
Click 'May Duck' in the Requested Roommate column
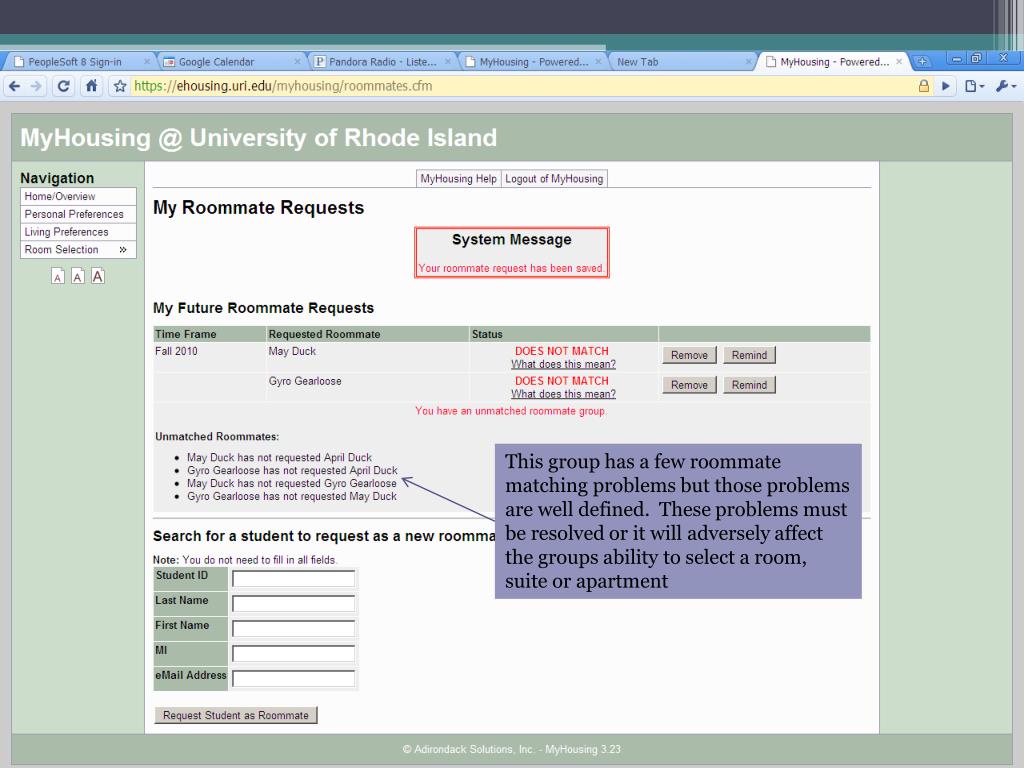click(292, 351)
